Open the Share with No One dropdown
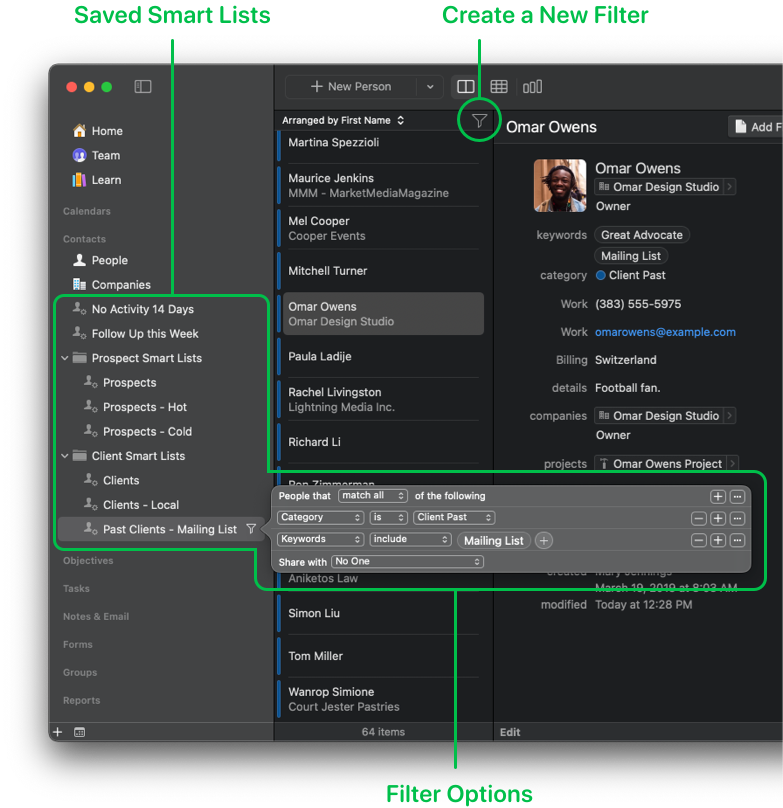Viewport: 783px width, 808px height. coord(407,562)
